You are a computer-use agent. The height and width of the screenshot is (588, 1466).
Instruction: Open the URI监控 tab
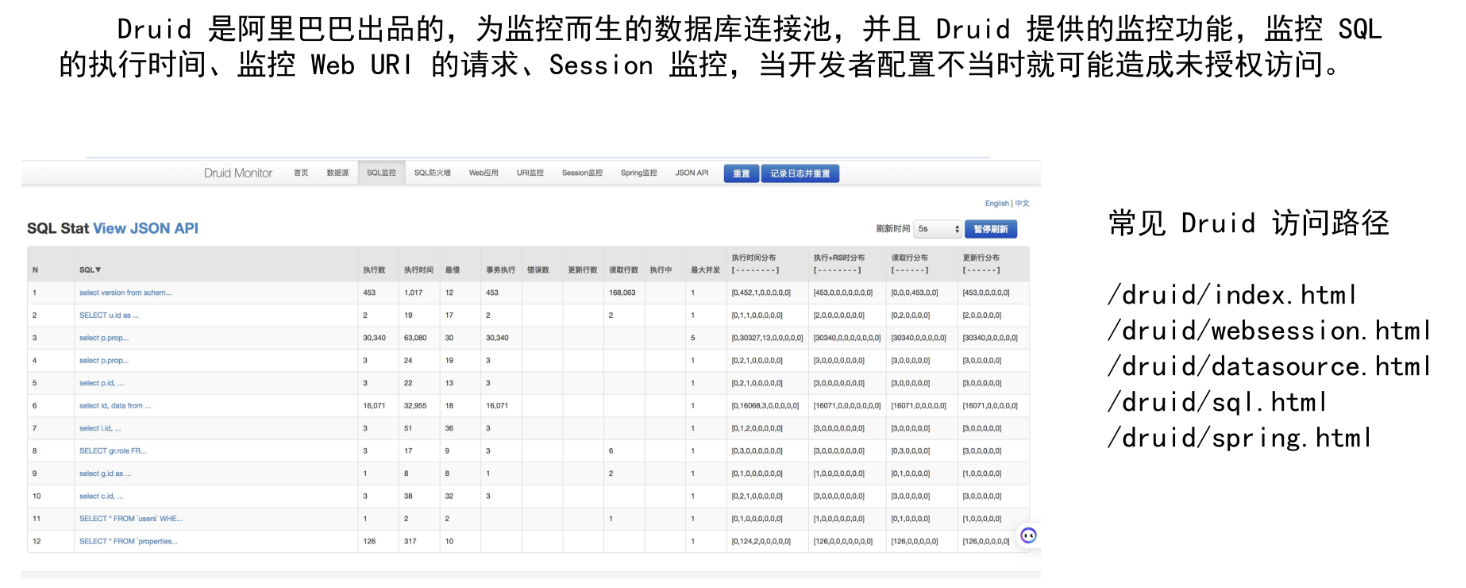coord(530,173)
